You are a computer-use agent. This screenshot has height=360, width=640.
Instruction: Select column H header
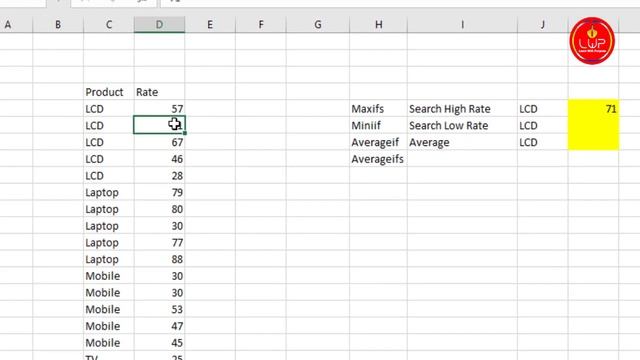click(378, 24)
